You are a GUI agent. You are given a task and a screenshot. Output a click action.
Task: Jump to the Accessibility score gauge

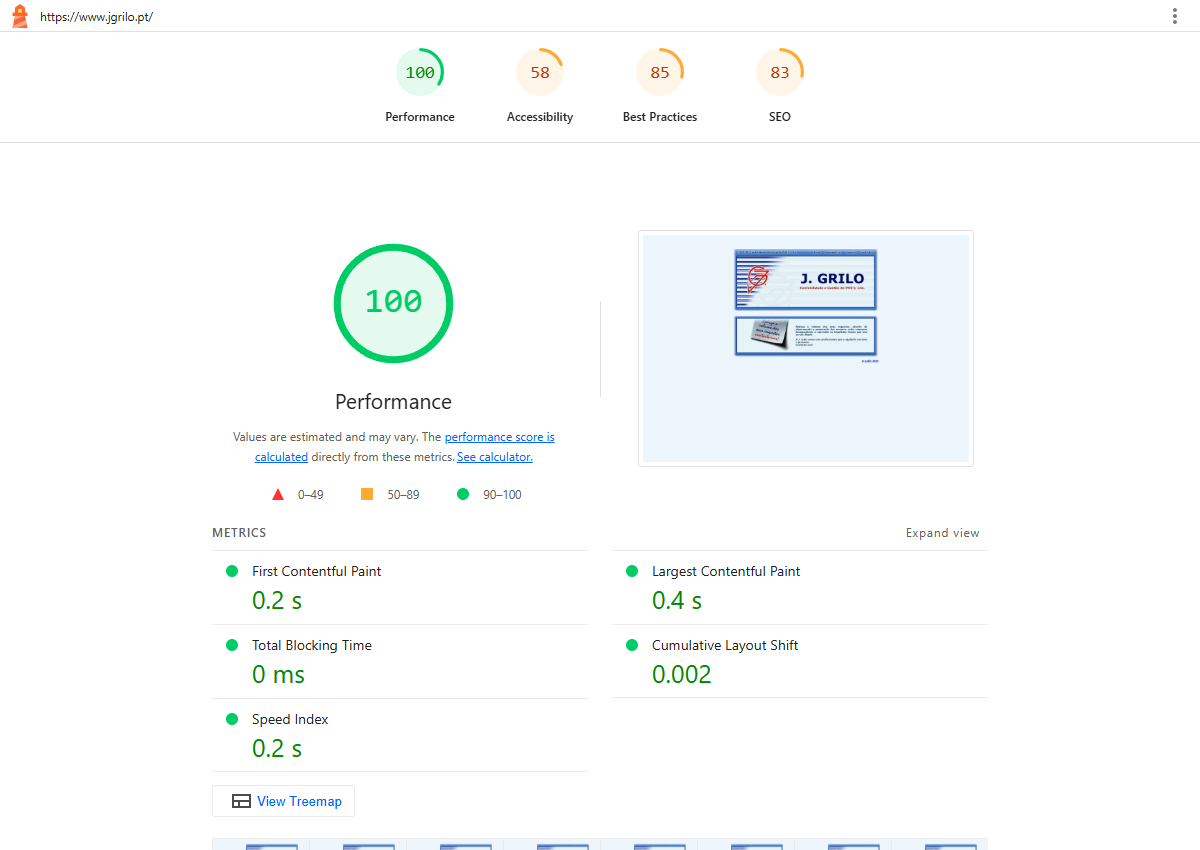click(x=540, y=86)
